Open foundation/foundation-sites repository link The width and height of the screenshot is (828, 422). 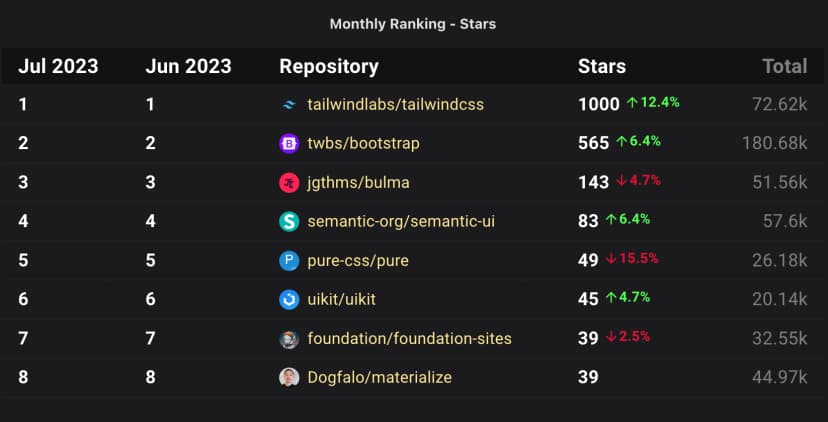tap(409, 339)
